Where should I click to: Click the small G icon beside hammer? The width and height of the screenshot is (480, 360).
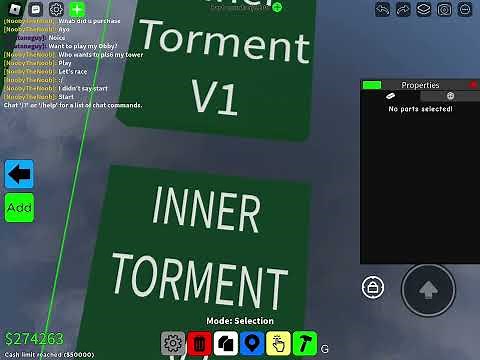point(325,349)
